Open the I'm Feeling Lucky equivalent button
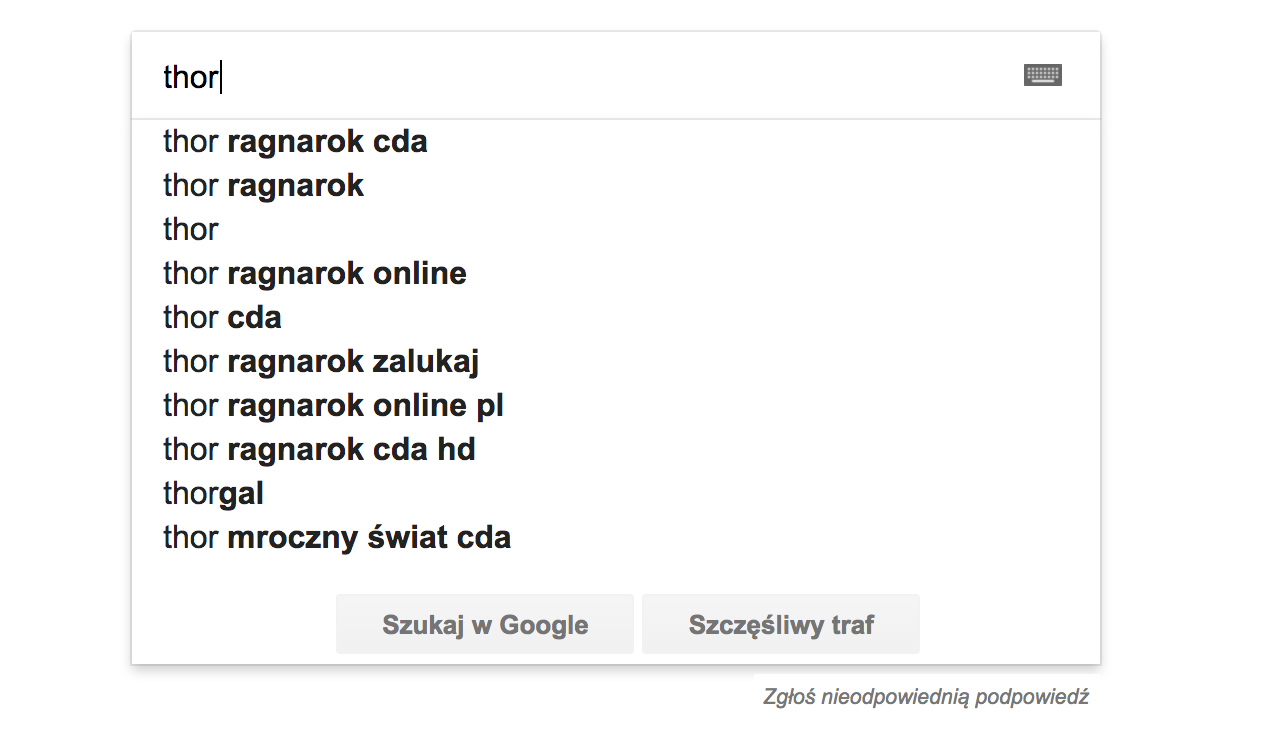The width and height of the screenshot is (1274, 732). (x=780, y=623)
